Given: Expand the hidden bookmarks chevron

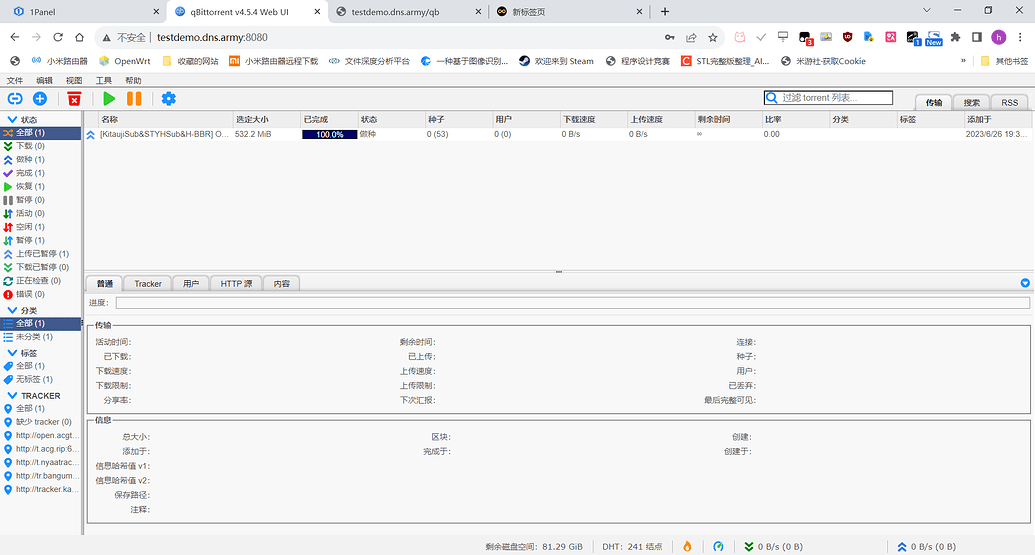Looking at the screenshot, I should 963,61.
